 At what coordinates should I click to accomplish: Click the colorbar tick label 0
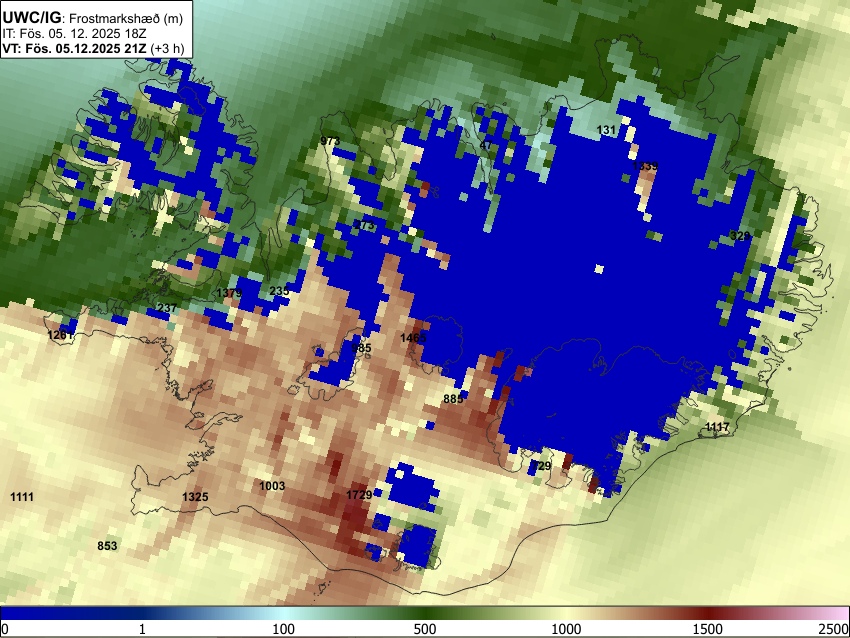5,629
